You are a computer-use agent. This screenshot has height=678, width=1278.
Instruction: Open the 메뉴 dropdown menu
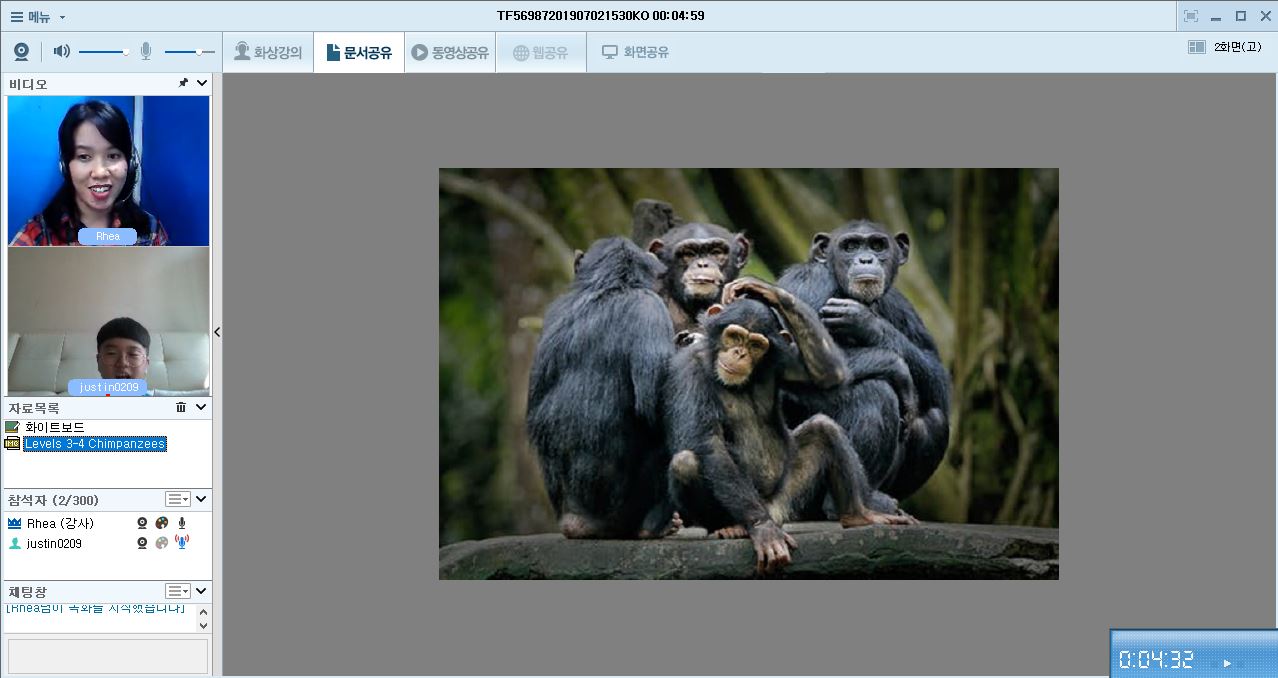(38, 16)
